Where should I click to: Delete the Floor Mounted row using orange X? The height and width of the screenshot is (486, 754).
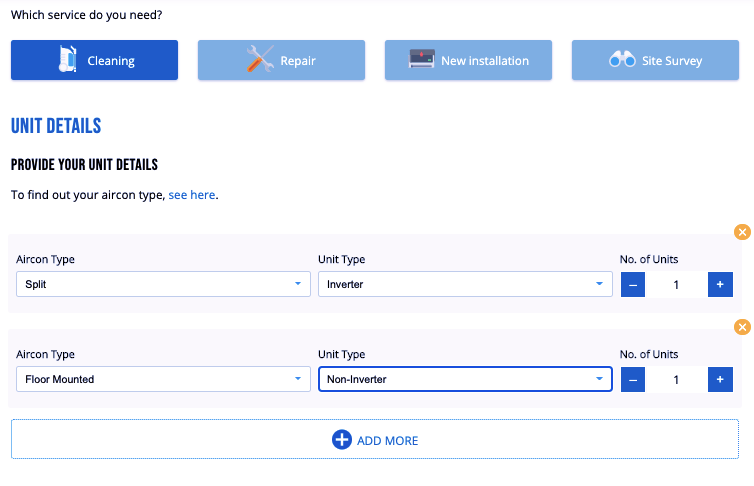tap(742, 327)
